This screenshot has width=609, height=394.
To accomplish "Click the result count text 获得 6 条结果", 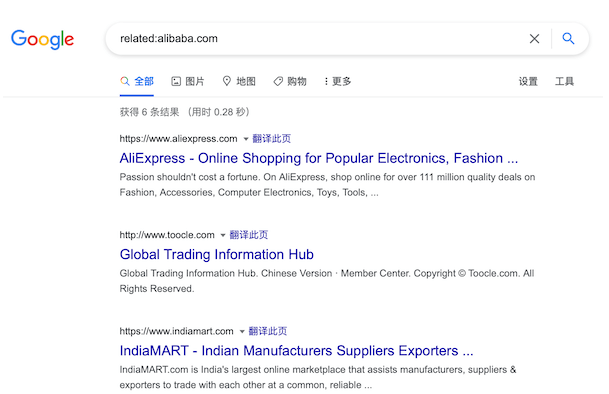I will pos(150,112).
